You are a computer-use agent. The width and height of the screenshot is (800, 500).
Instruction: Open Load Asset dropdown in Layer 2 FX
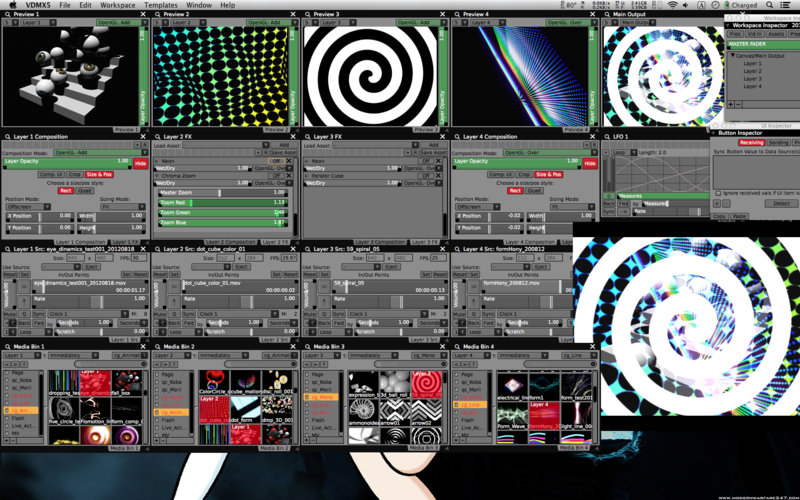coord(226,145)
